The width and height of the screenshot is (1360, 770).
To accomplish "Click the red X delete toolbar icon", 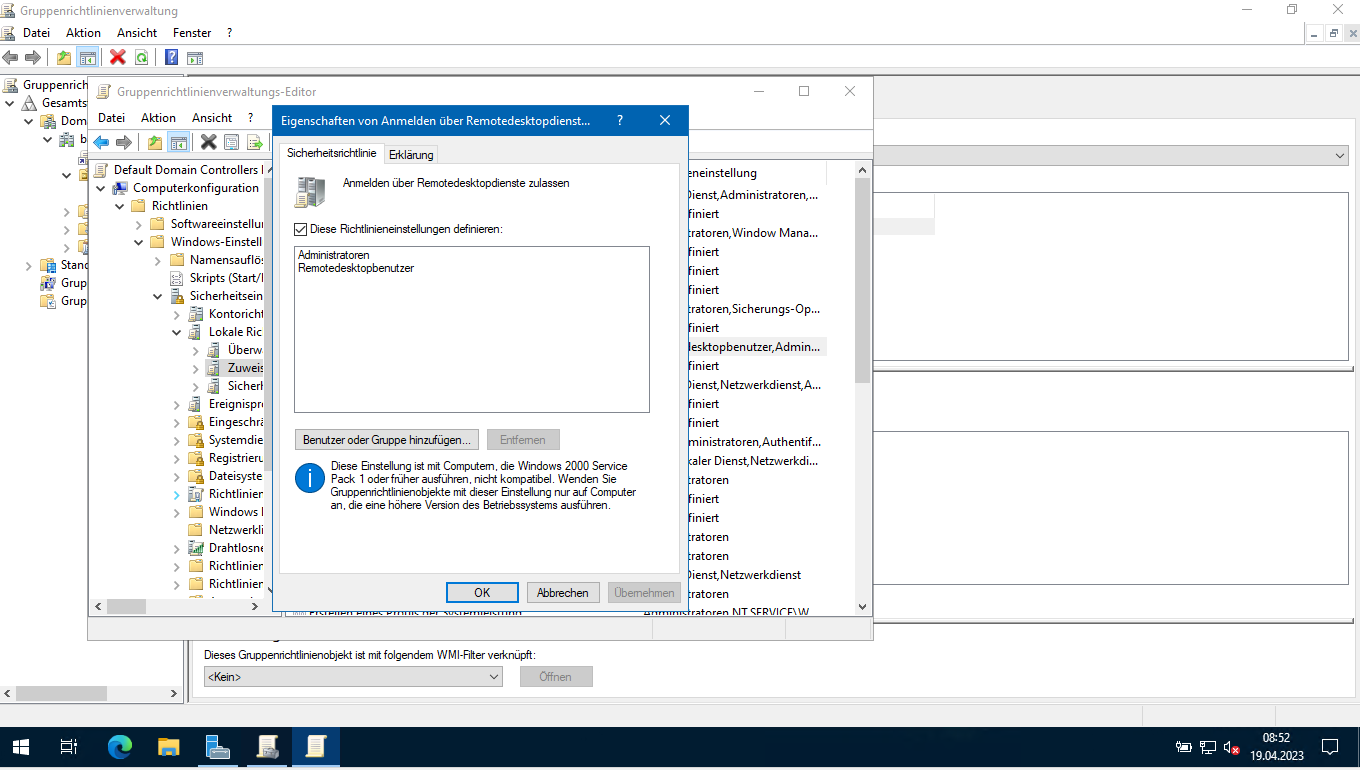I will pos(118,57).
